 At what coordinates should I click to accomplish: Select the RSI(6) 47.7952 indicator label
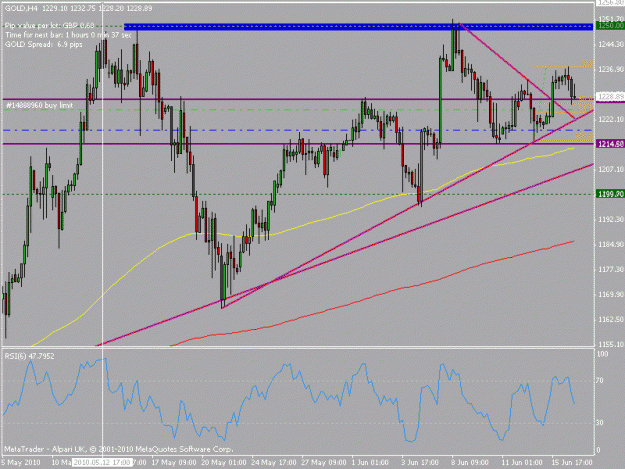point(29,356)
